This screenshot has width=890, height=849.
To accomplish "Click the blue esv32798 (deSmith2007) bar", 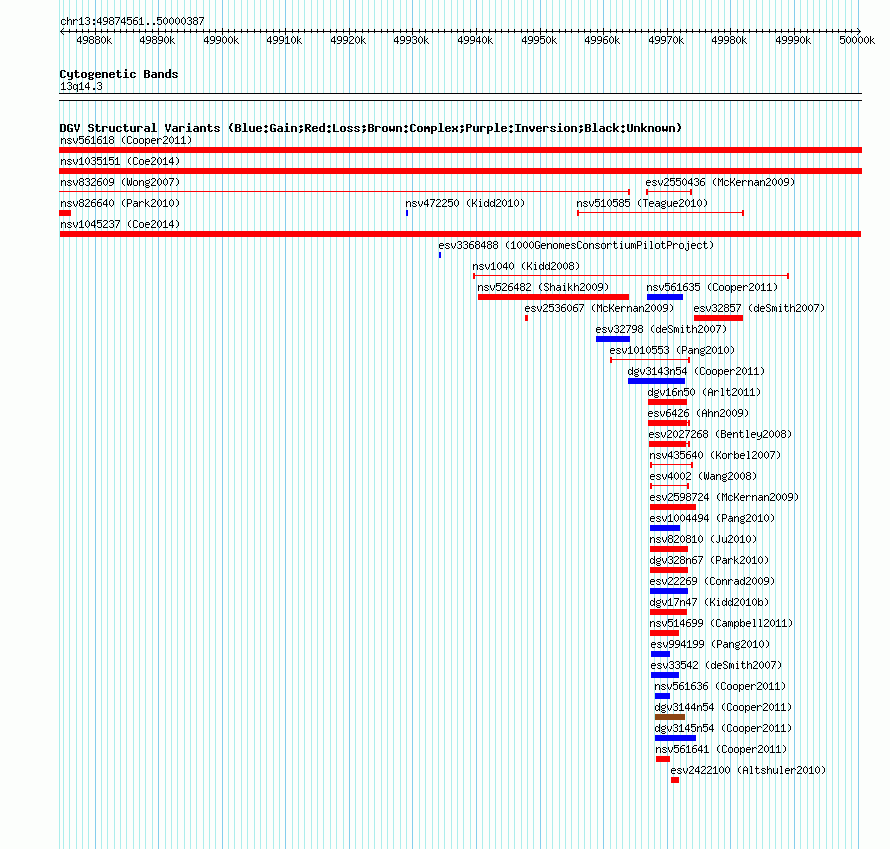I will pos(612,339).
